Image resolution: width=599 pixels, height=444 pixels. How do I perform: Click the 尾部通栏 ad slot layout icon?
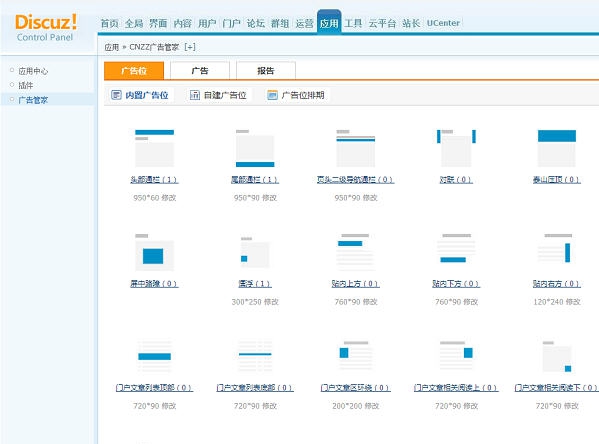(x=255, y=148)
